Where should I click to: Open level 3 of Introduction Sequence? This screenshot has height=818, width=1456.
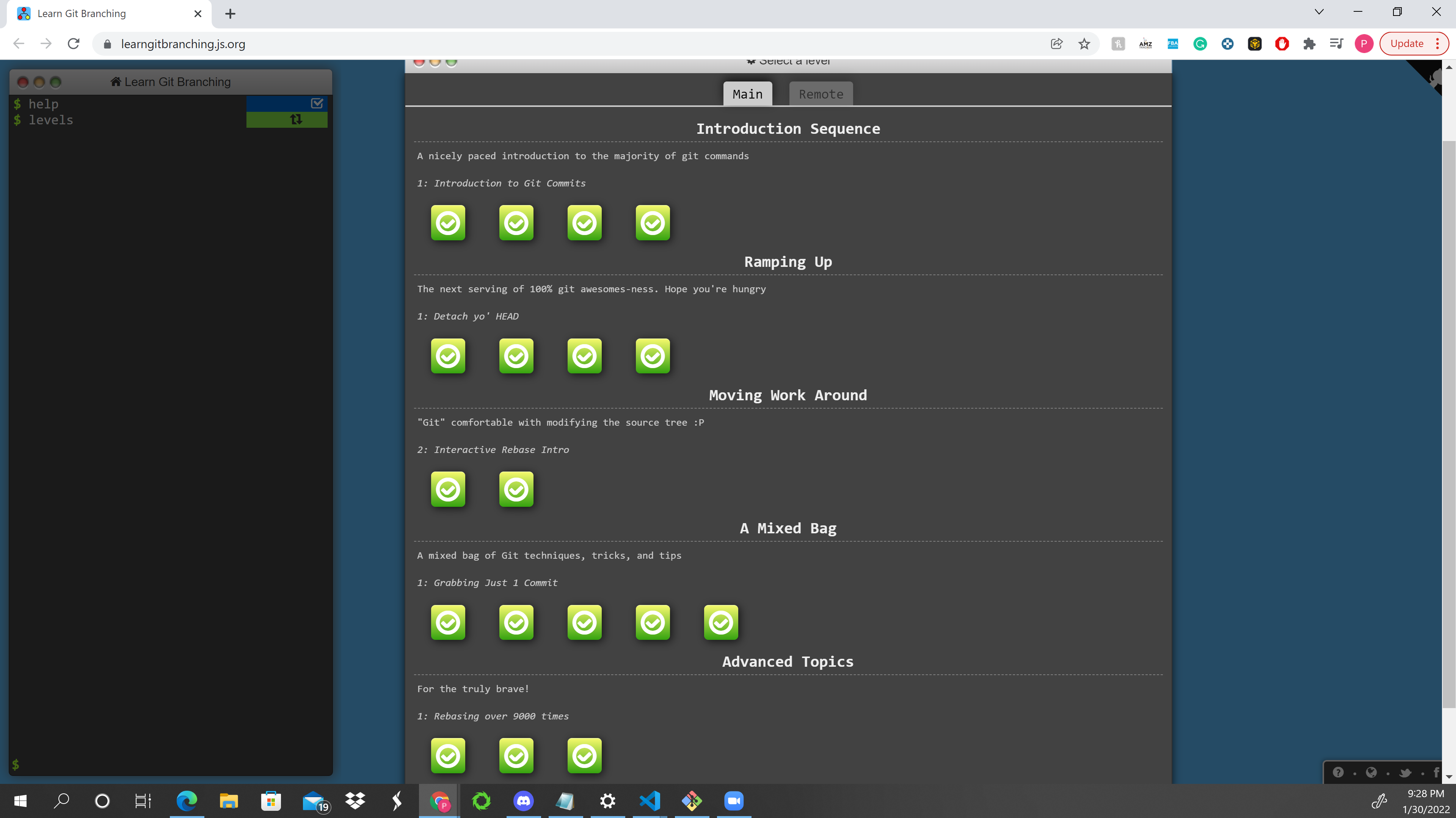point(584,223)
